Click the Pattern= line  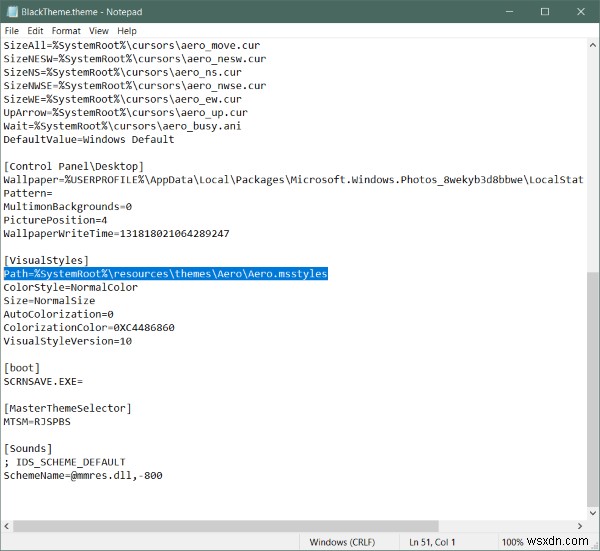[28, 193]
